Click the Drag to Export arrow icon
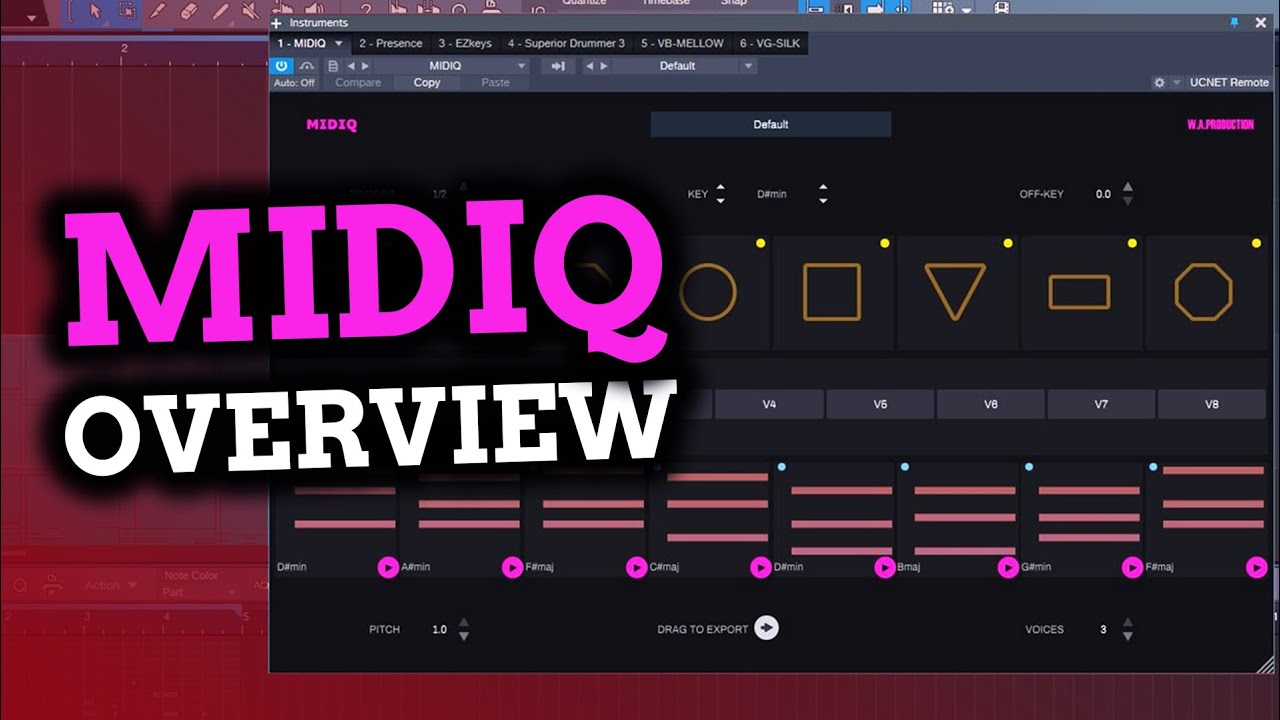 click(x=767, y=628)
